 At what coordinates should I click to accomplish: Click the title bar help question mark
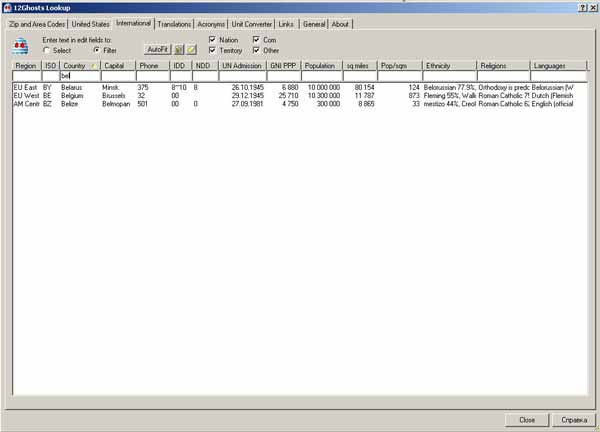pos(582,8)
